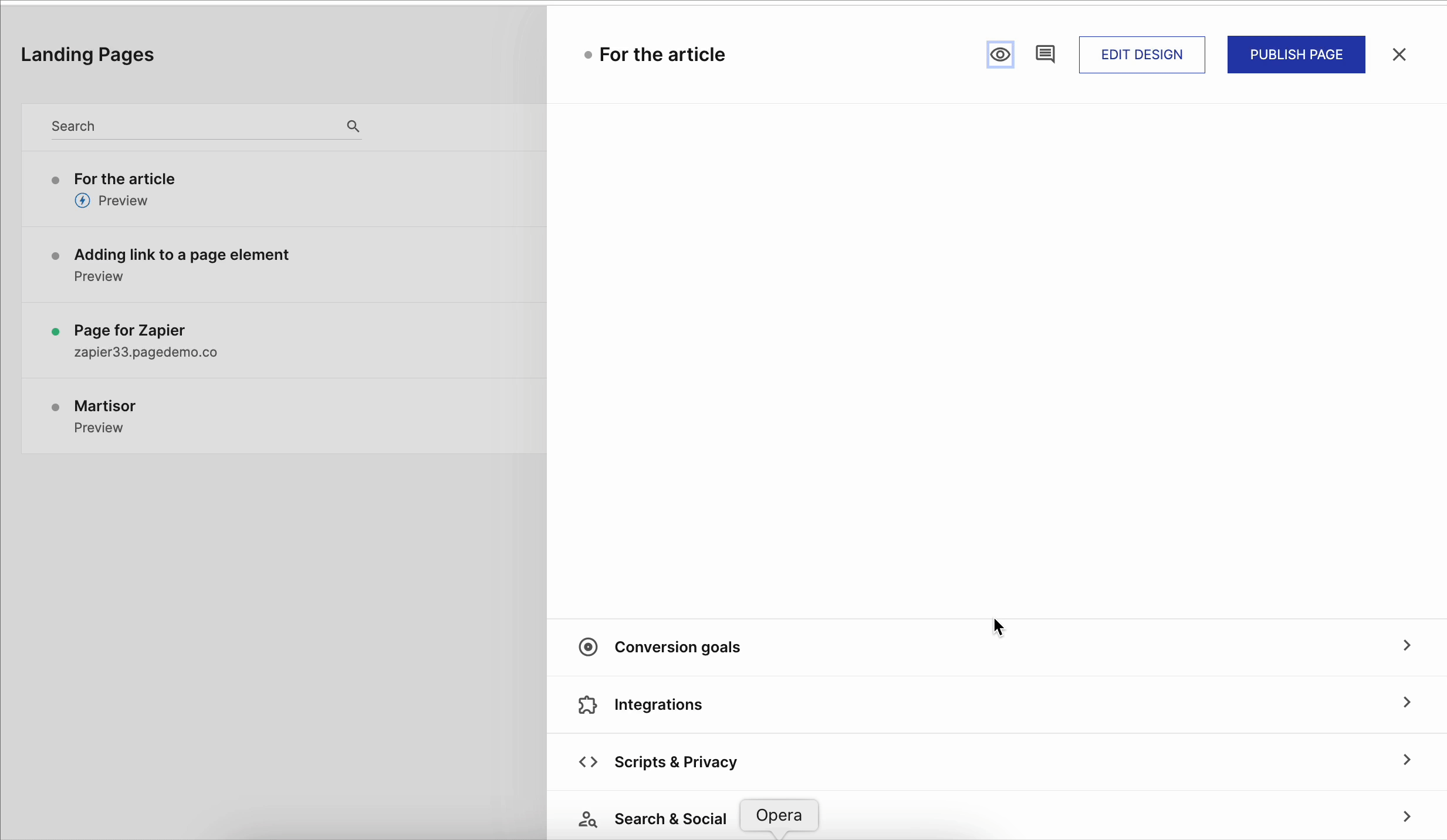This screenshot has height=840, width=1447.
Task: Click Preview under 'Adding link to a page element'
Action: [x=98, y=276]
